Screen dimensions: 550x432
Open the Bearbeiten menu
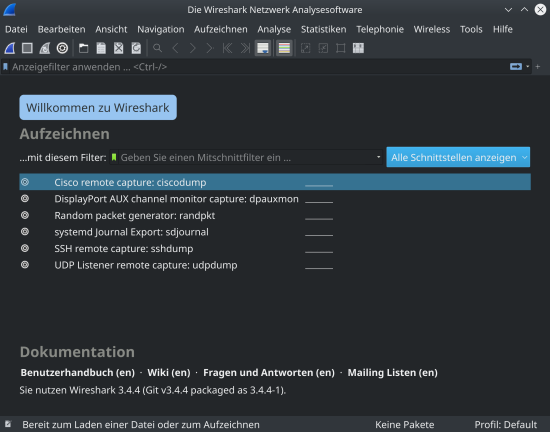(61, 29)
